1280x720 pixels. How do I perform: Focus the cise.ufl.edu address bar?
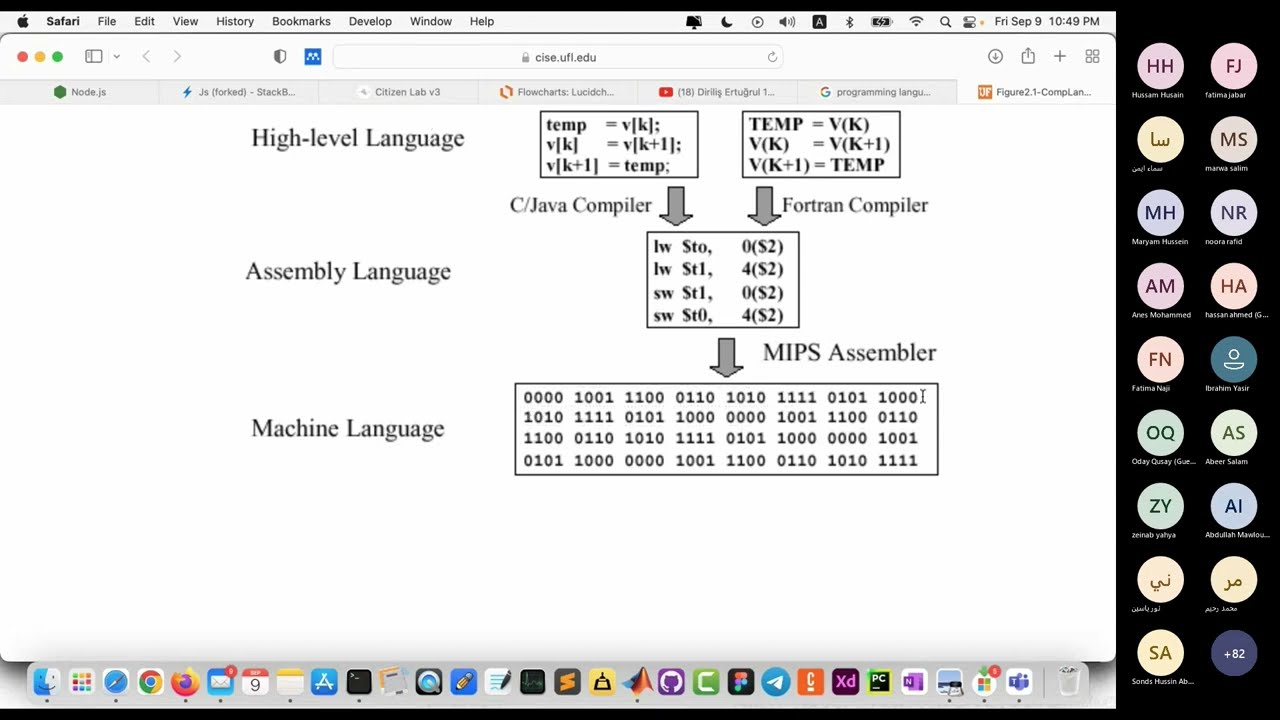pyautogui.click(x=558, y=57)
